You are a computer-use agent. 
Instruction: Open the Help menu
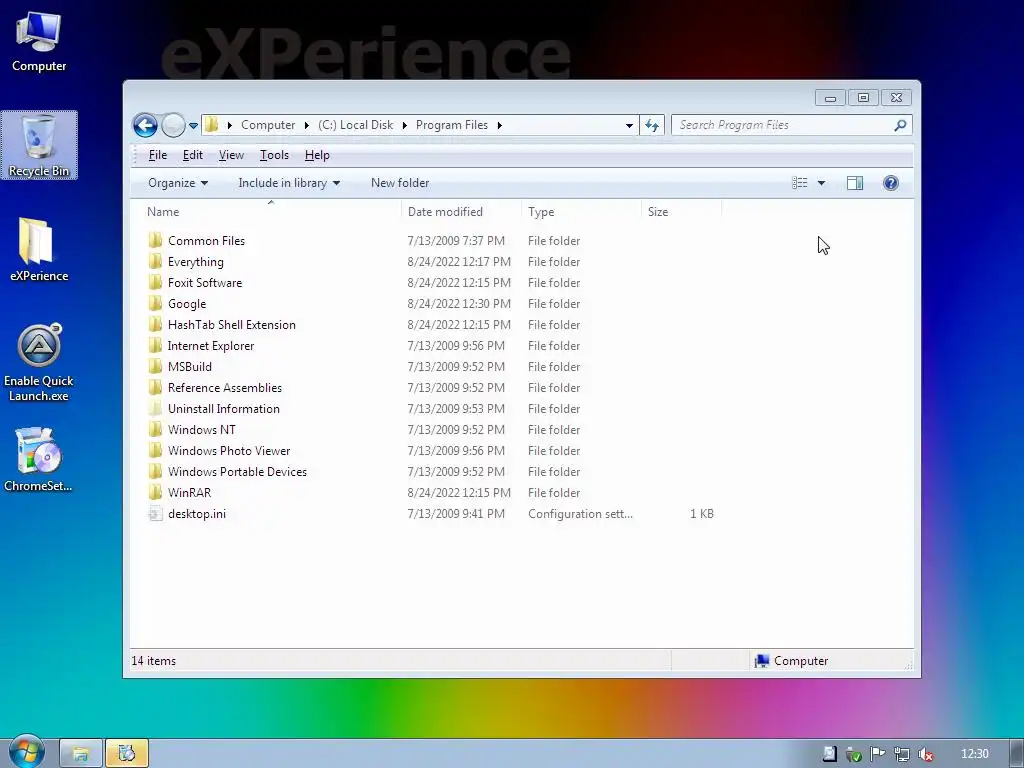[317, 155]
